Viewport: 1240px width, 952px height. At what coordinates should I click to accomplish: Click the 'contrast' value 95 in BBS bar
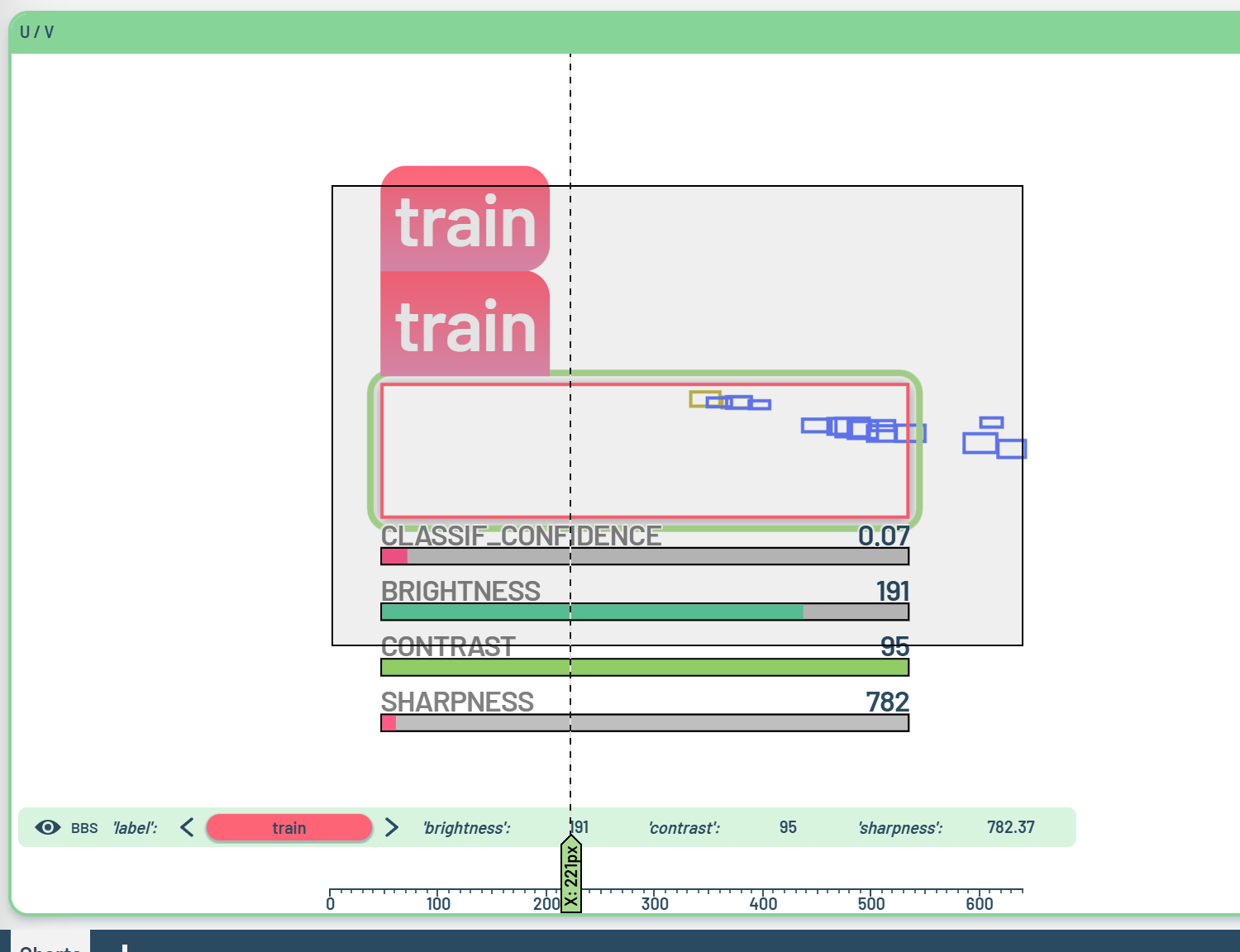788,827
